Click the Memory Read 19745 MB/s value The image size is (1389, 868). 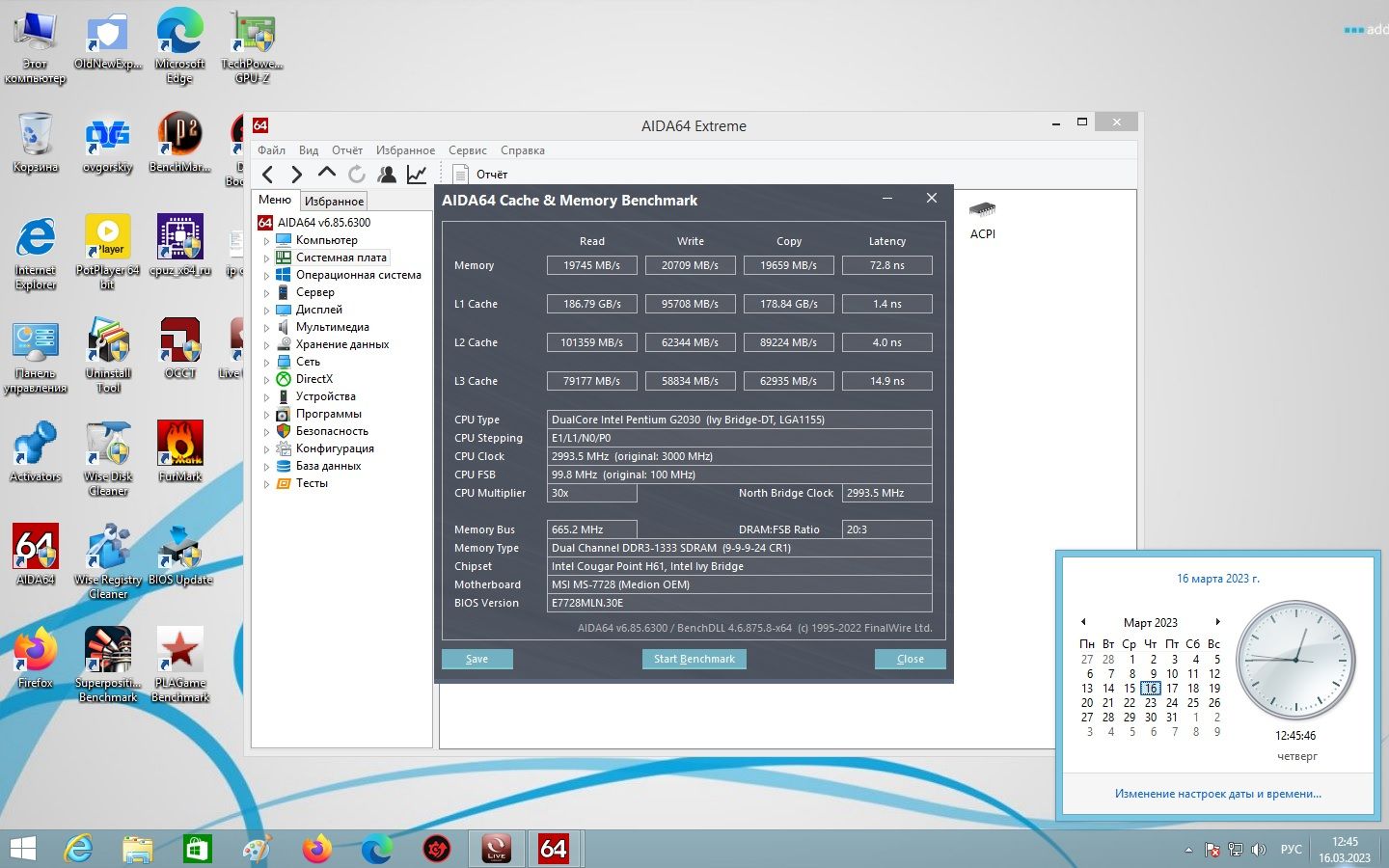click(592, 265)
